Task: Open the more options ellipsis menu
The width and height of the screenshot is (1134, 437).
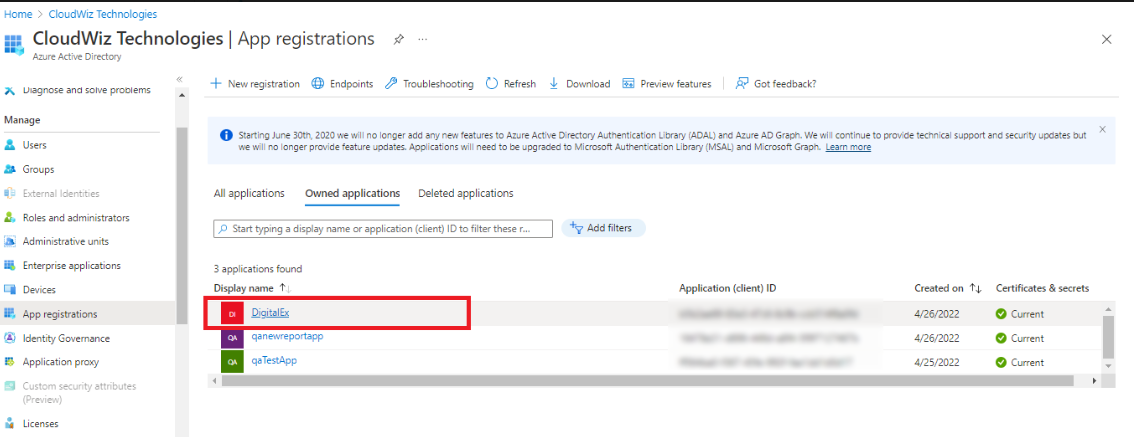Action: (x=423, y=39)
